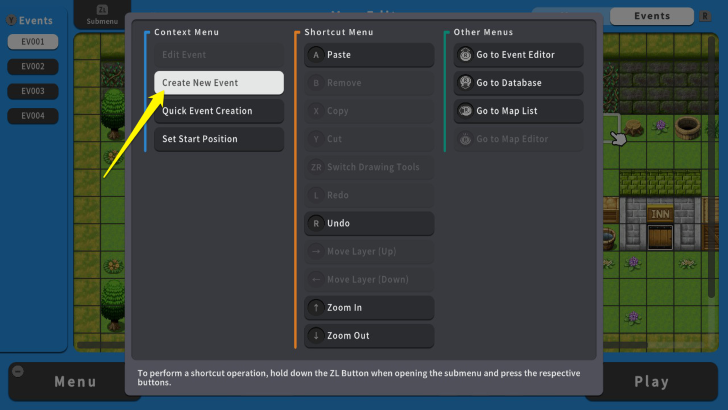Click the R button icon beside Undo
728x410 pixels.
[x=316, y=223]
